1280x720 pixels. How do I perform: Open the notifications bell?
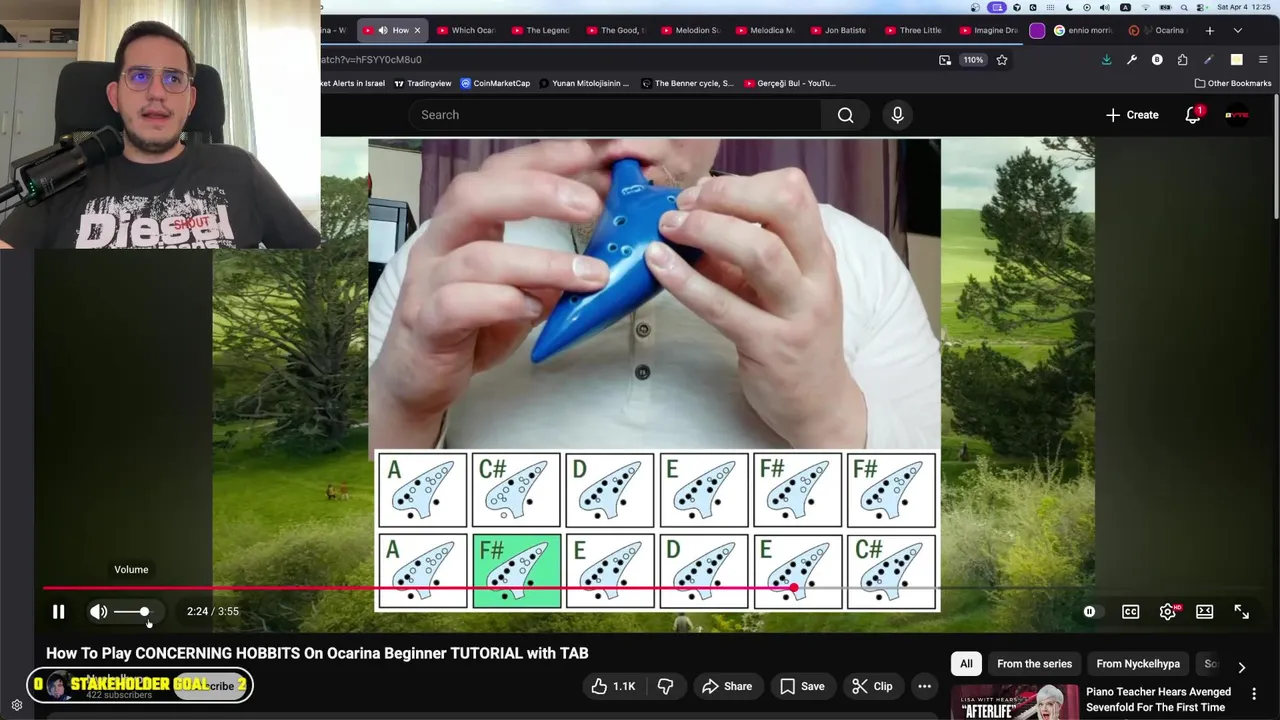coord(1193,115)
